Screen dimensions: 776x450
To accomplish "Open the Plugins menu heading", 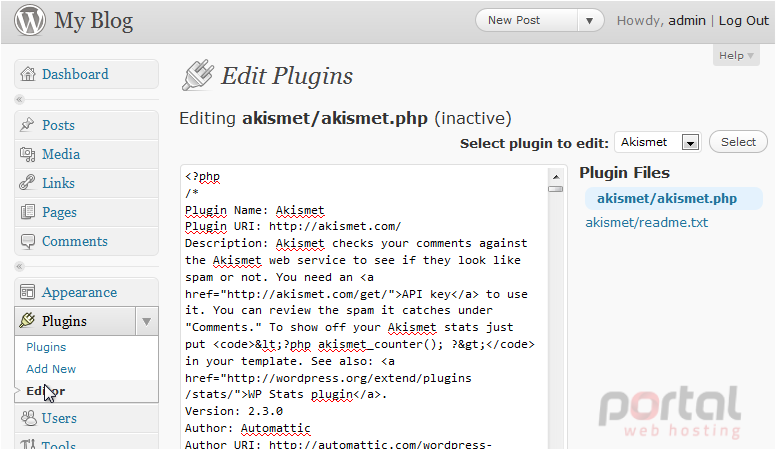I will coord(64,321).
